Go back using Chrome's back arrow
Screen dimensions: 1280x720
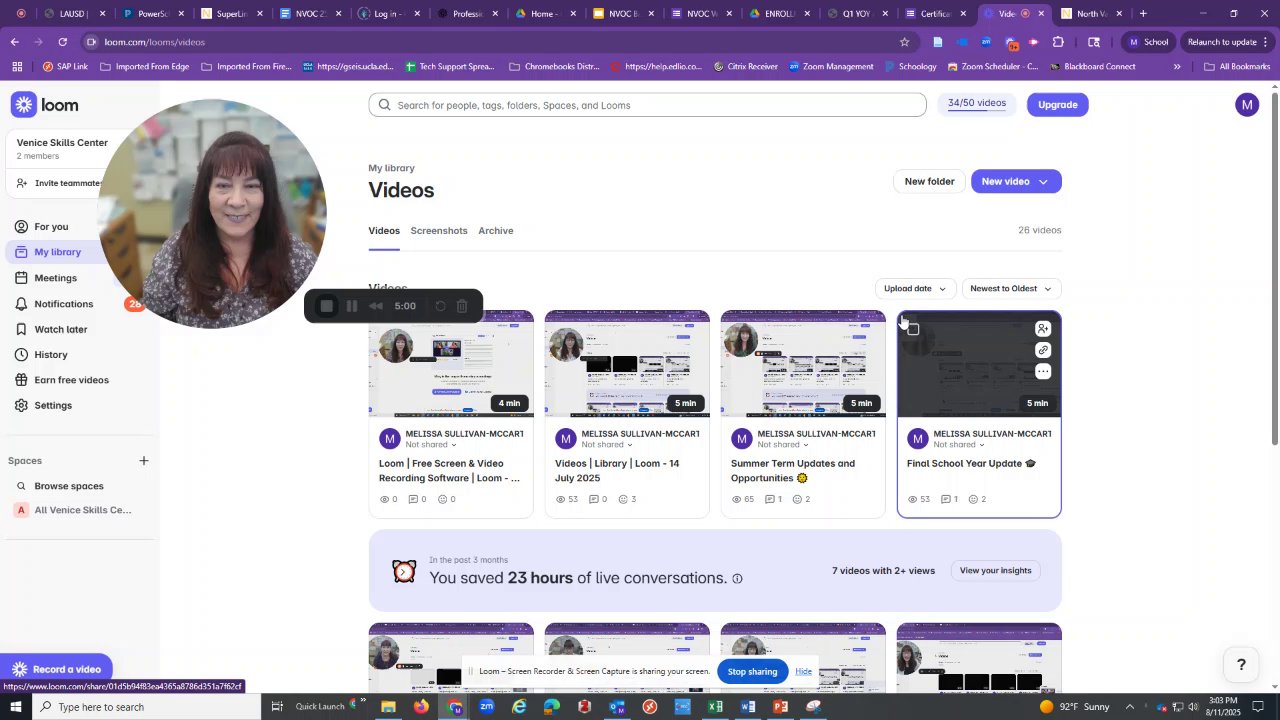(x=14, y=42)
